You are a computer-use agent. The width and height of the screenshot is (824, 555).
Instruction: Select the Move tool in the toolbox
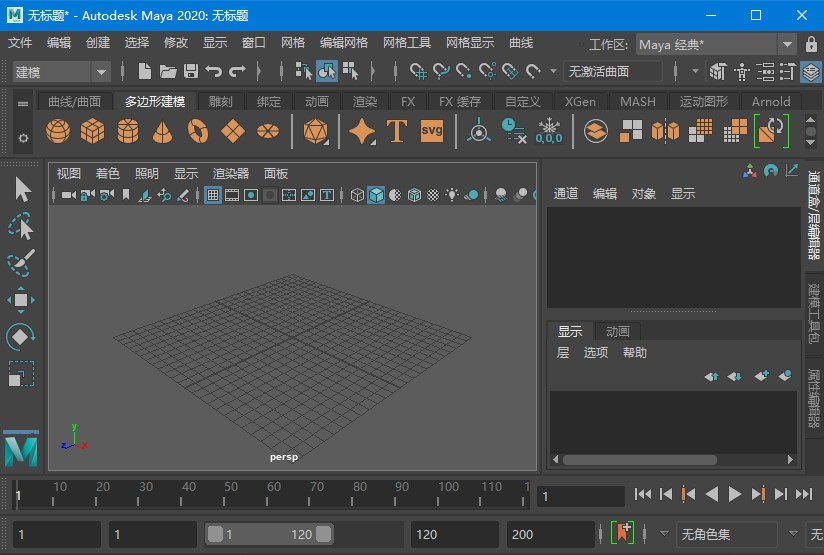click(21, 300)
